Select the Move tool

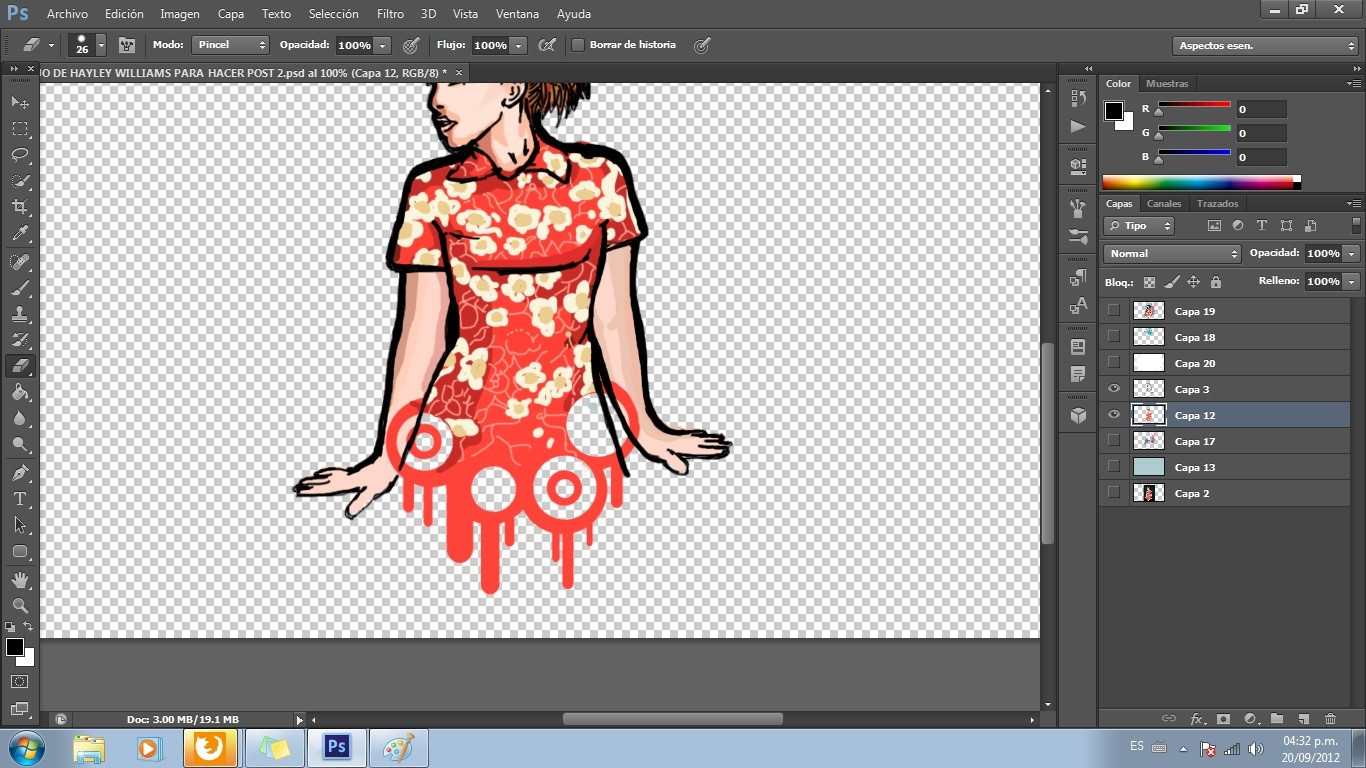tap(20, 103)
